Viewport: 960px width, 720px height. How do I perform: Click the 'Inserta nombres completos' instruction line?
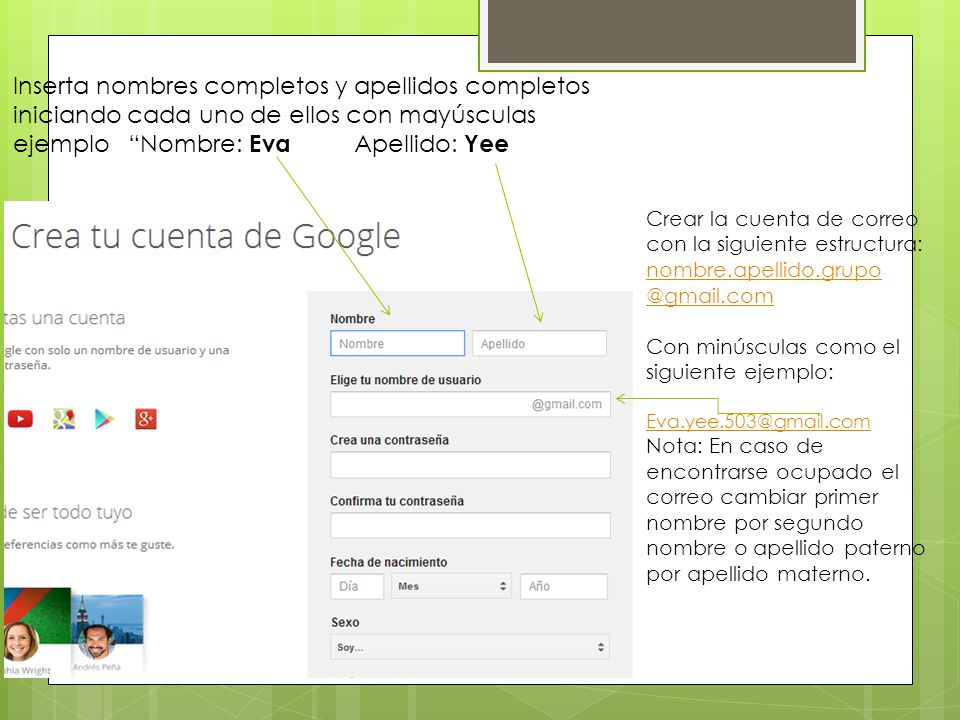point(301,86)
